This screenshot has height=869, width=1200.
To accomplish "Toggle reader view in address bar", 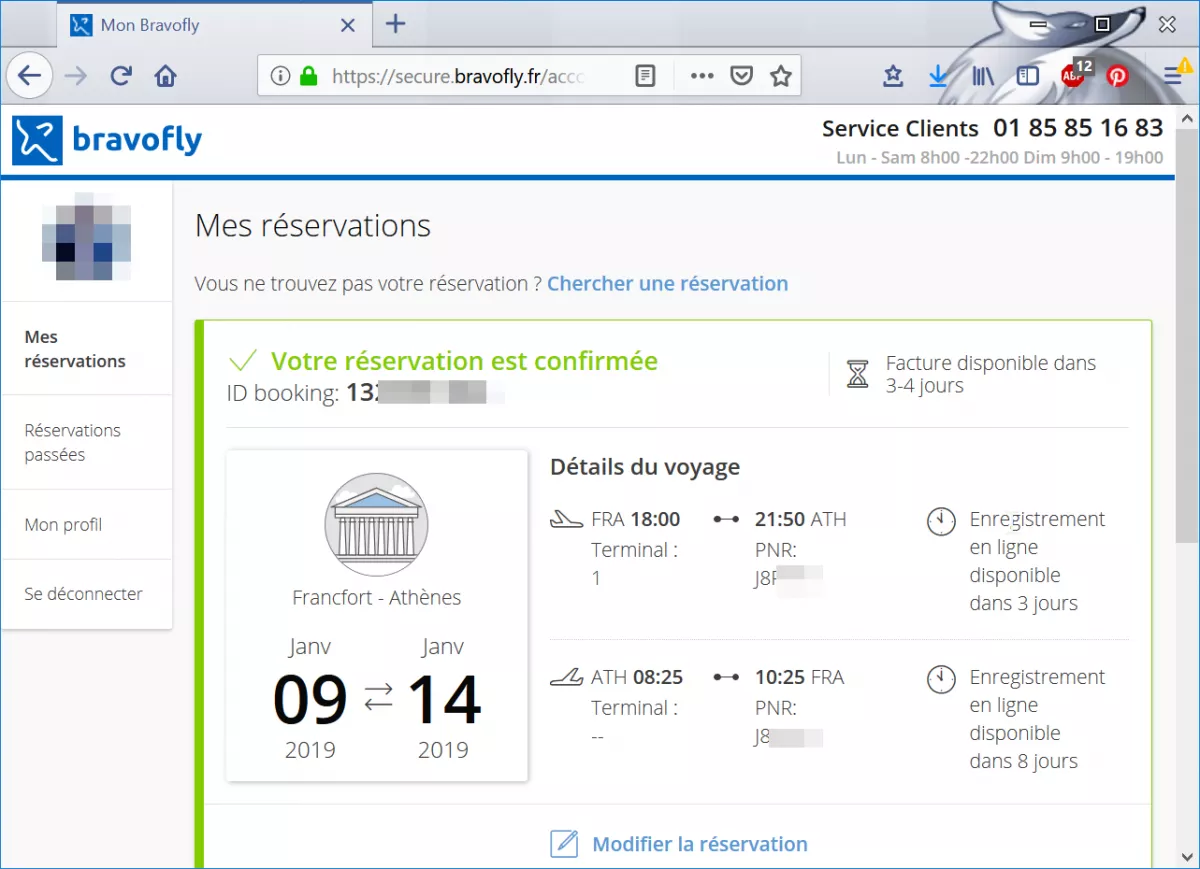I will point(646,76).
